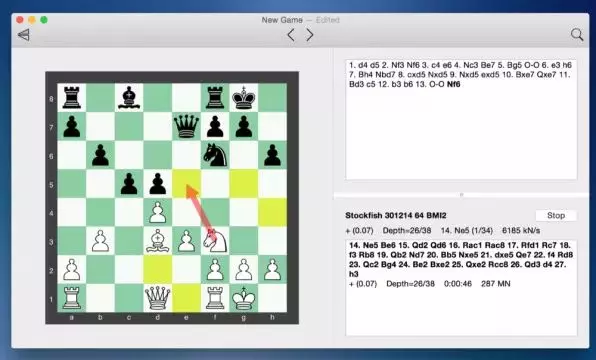The height and width of the screenshot is (360, 596).
Task: Select the white knight on f3
Action: (x=215, y=241)
